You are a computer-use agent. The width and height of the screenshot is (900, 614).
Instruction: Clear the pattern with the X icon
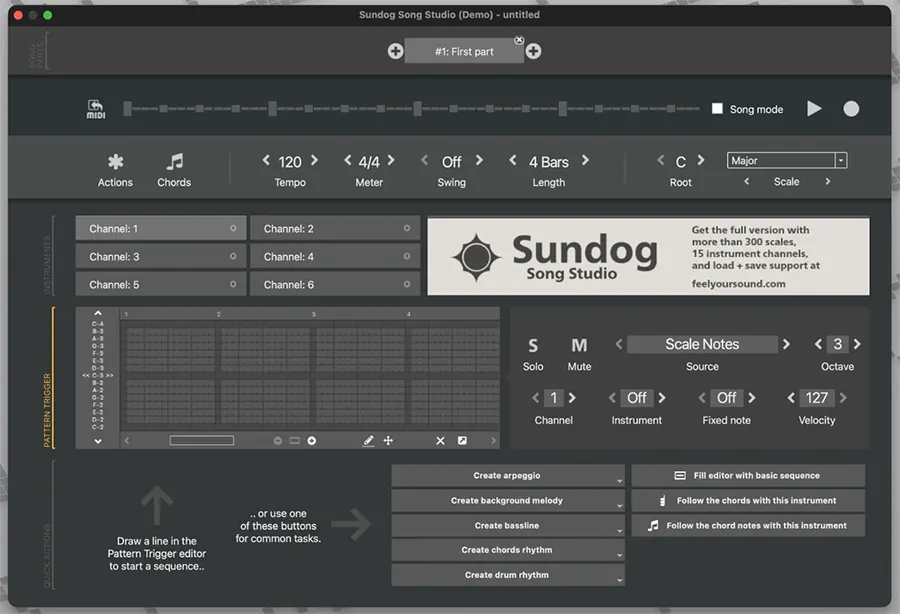(x=440, y=440)
